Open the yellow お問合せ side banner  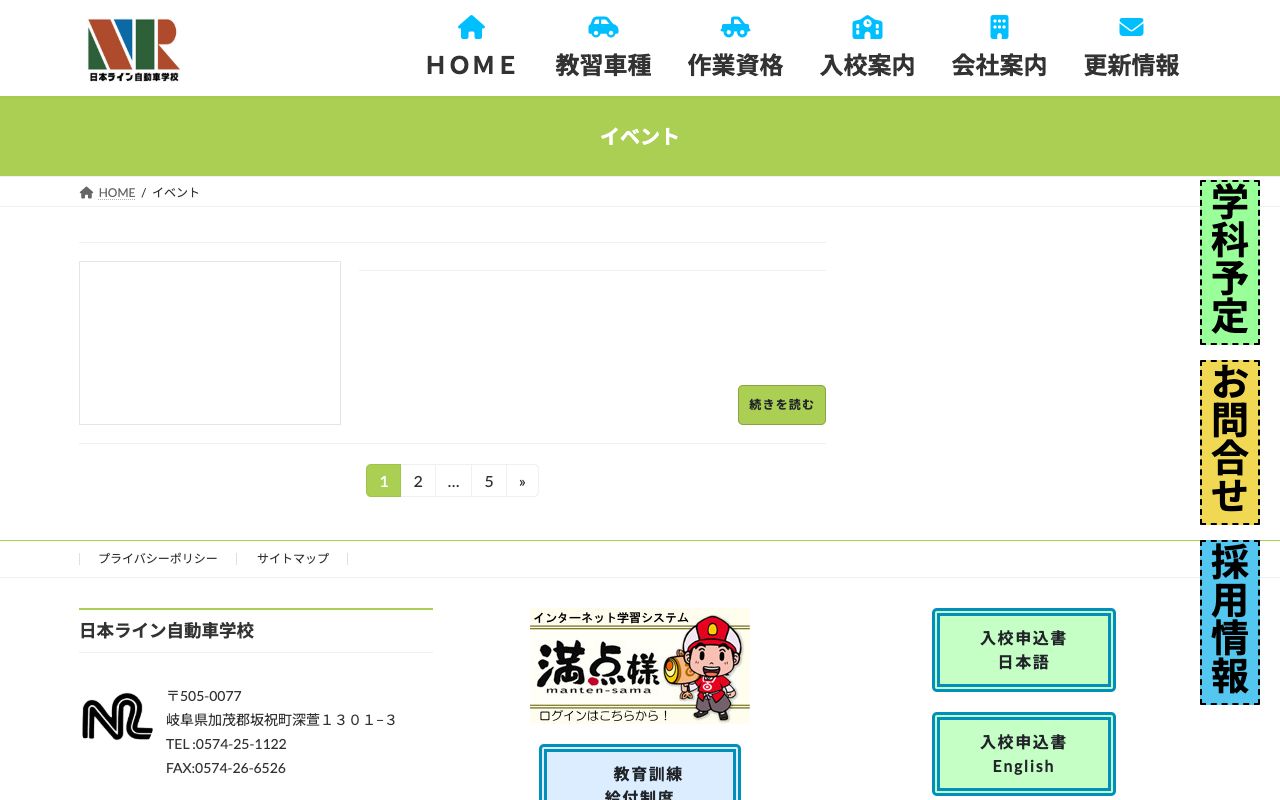tap(1230, 442)
